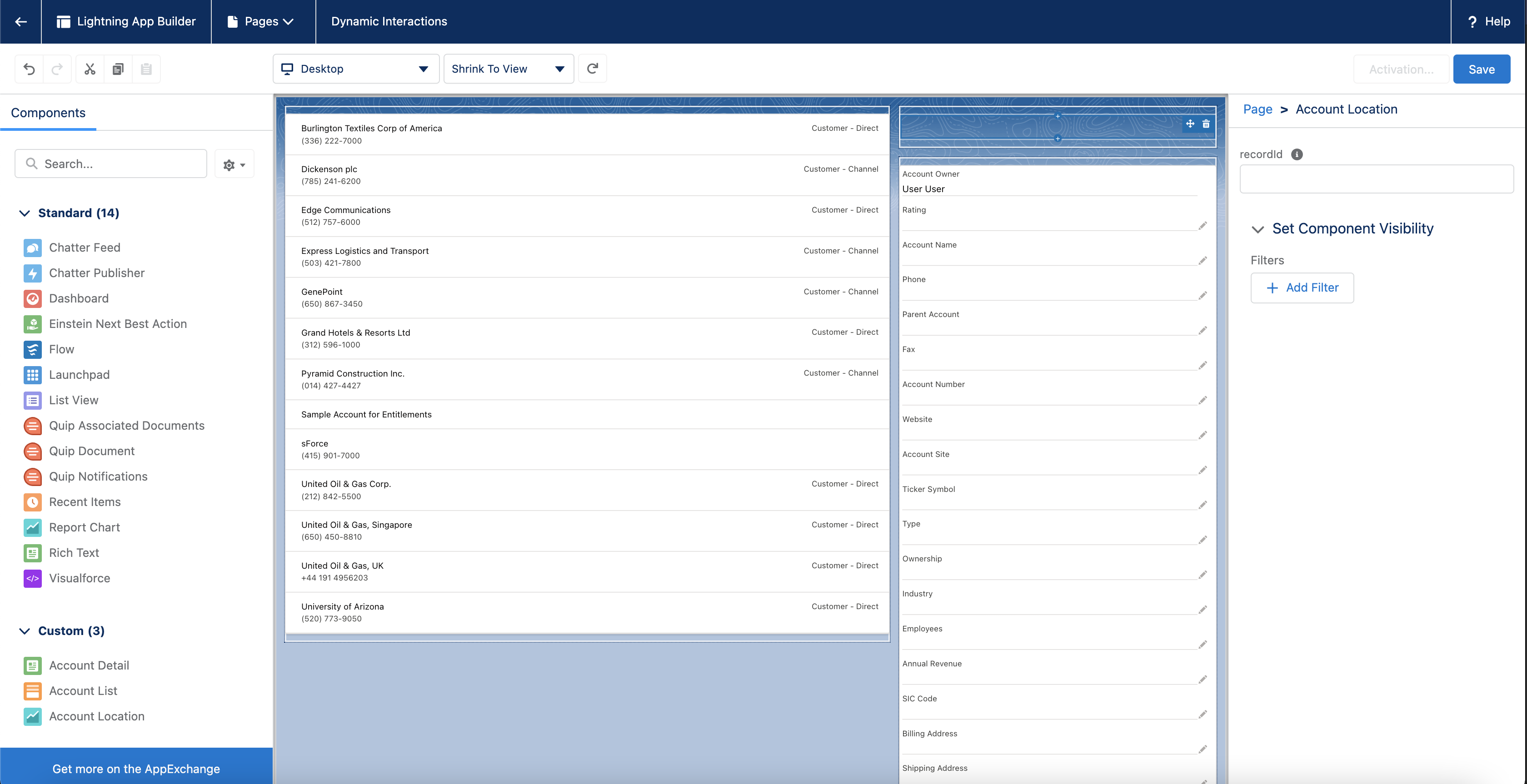Click the Burlington Textiles Corp of America row
This screenshot has height=784, width=1527.
coord(587,134)
